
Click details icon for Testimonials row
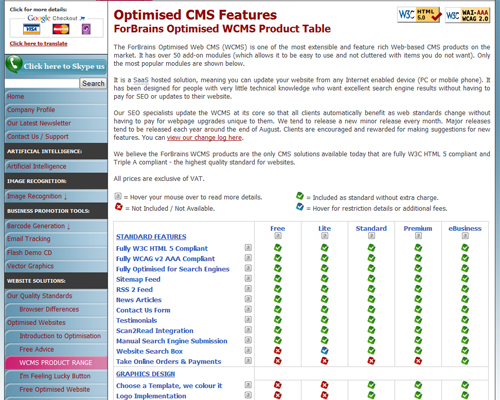coord(248,320)
